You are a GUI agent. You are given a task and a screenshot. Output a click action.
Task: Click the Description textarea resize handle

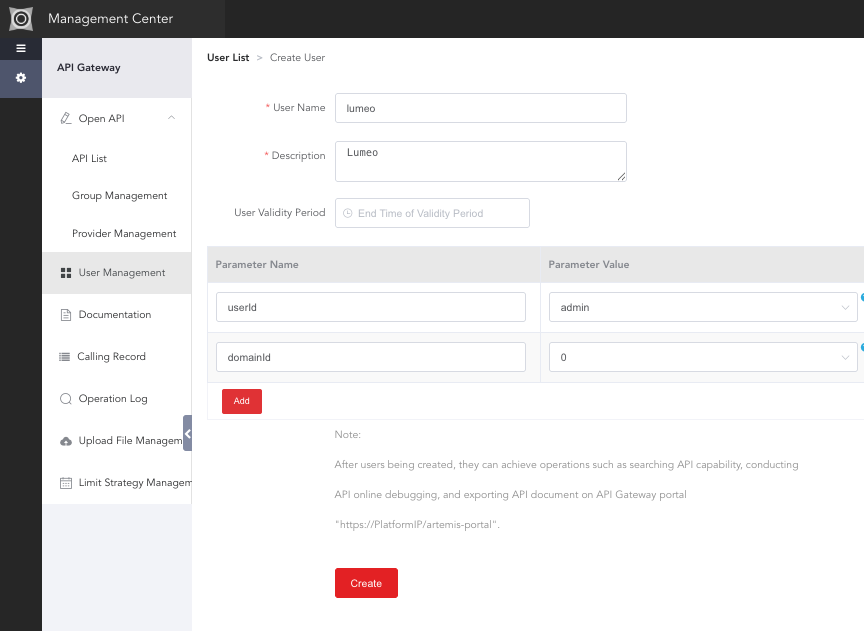[622, 176]
